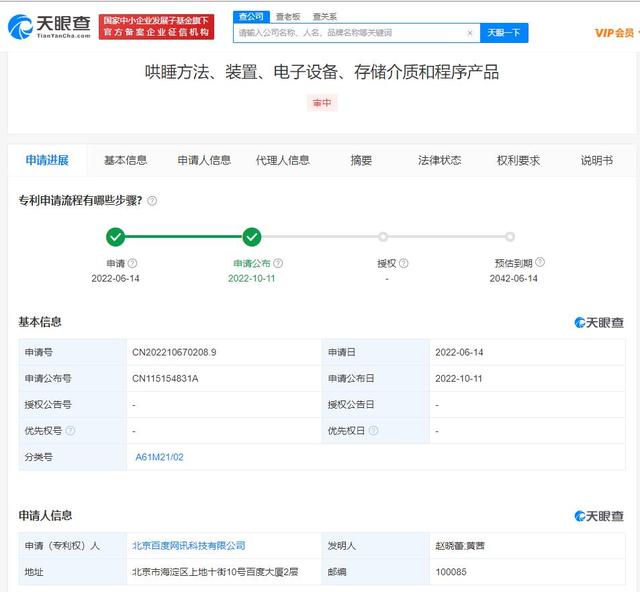Open classification link A61M21/02
The image size is (640, 592).
pos(160,457)
